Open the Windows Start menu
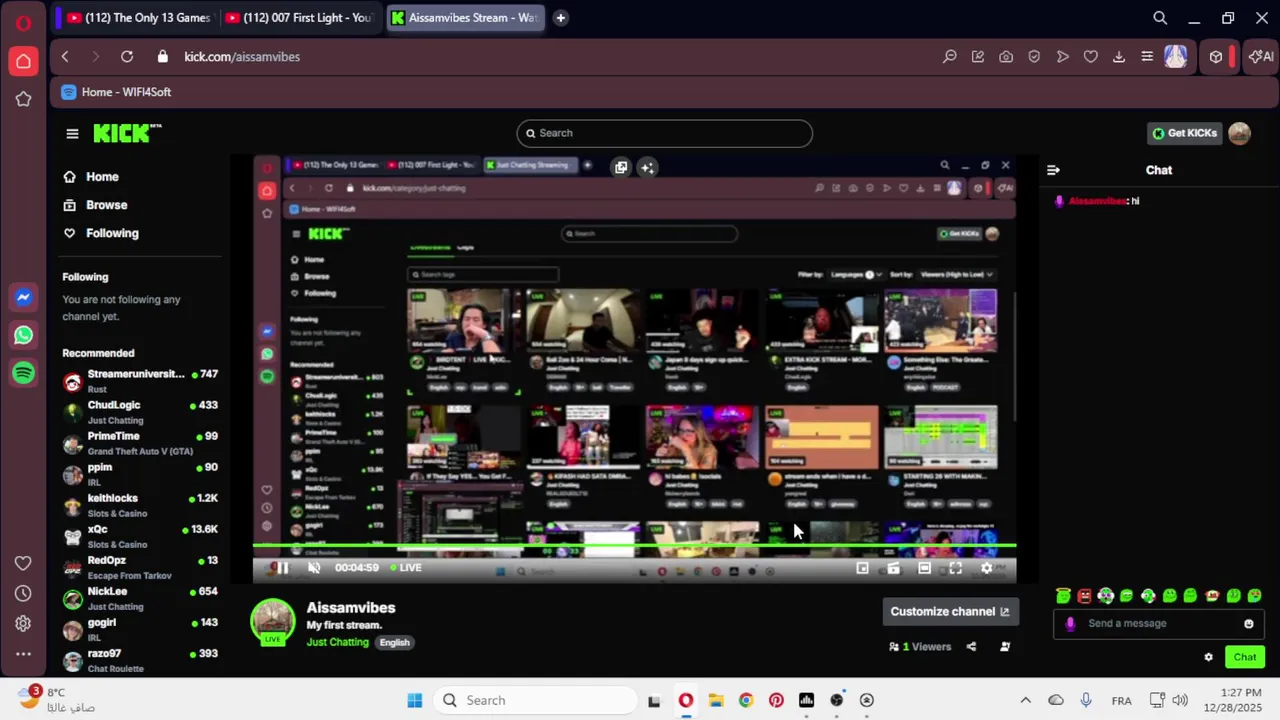The height and width of the screenshot is (720, 1280). tap(414, 700)
